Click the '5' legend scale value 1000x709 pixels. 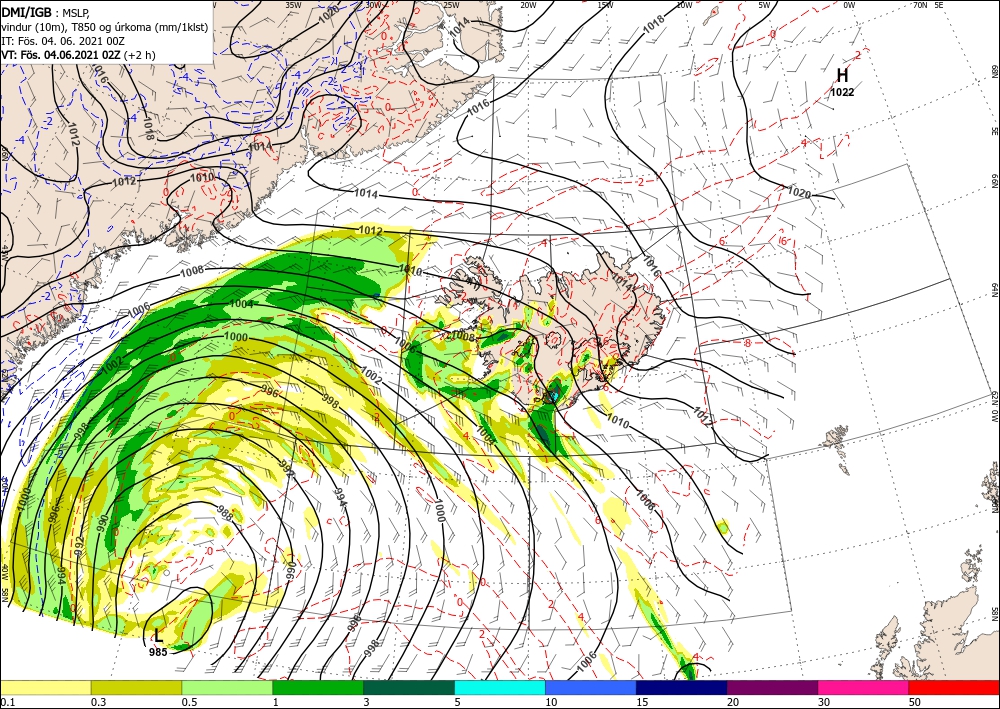tap(458, 702)
